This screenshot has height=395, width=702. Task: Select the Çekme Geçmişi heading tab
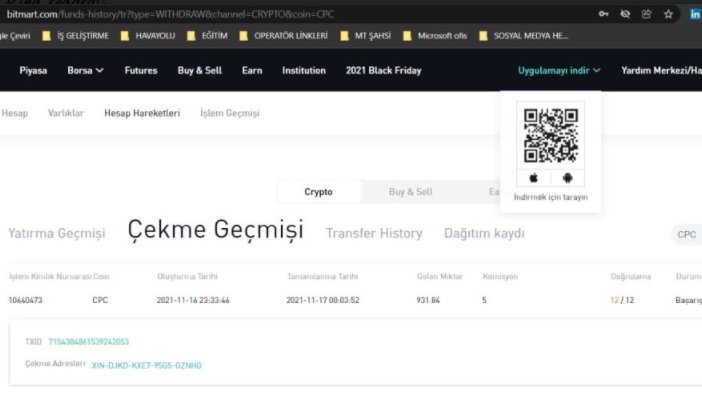pyautogui.click(x=215, y=230)
